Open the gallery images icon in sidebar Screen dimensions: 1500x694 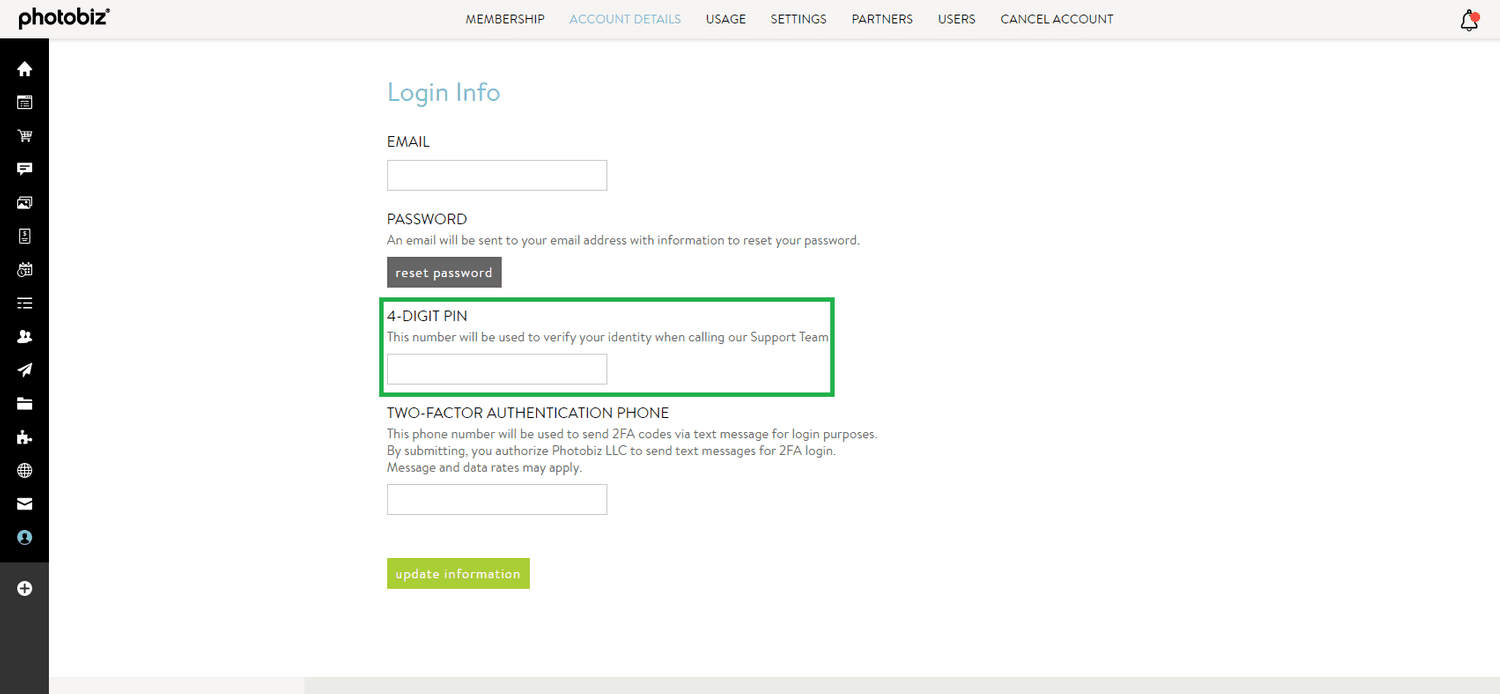(24, 202)
